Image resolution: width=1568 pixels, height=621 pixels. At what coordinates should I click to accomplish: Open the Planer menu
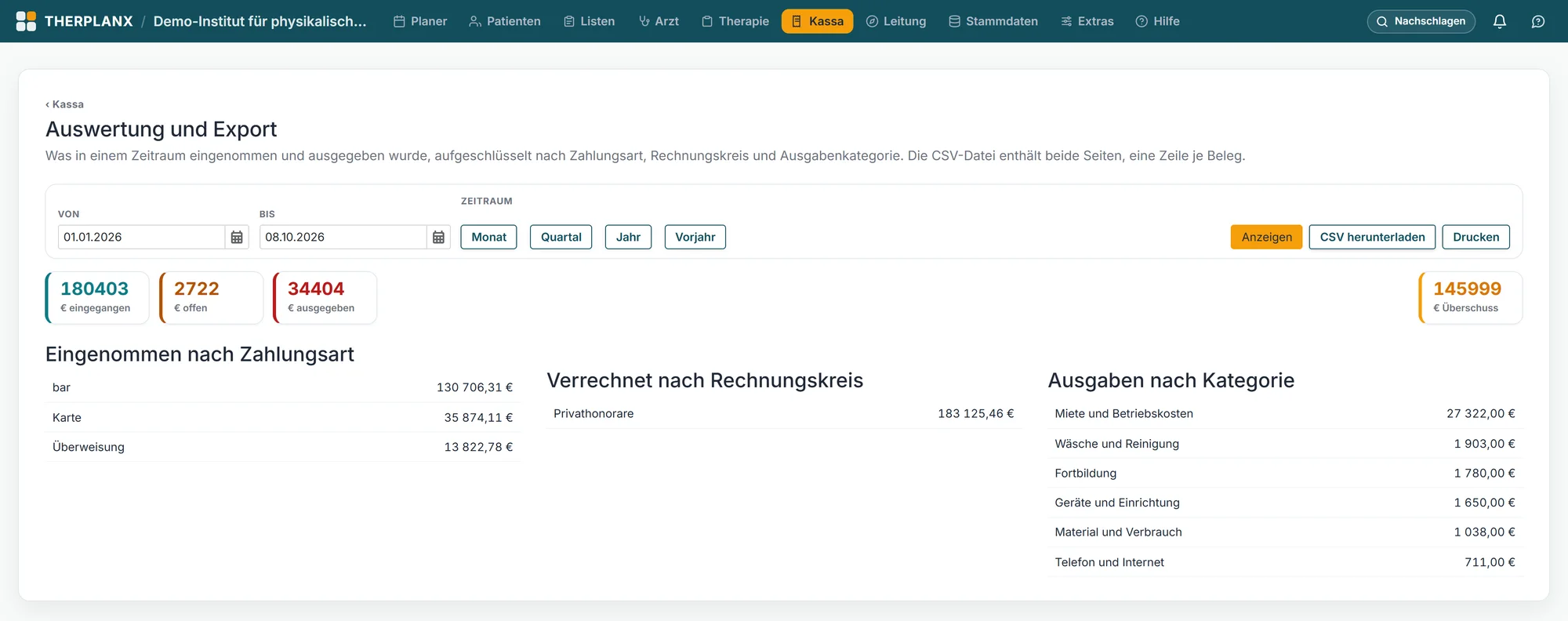pyautogui.click(x=420, y=21)
